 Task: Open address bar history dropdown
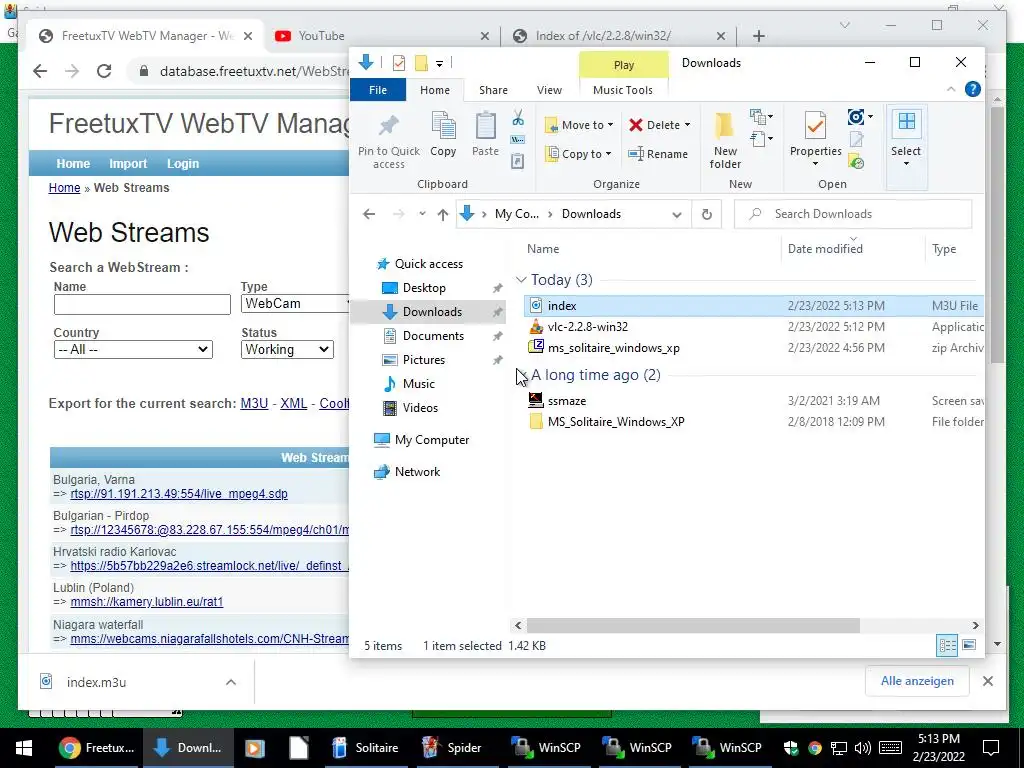(677, 214)
